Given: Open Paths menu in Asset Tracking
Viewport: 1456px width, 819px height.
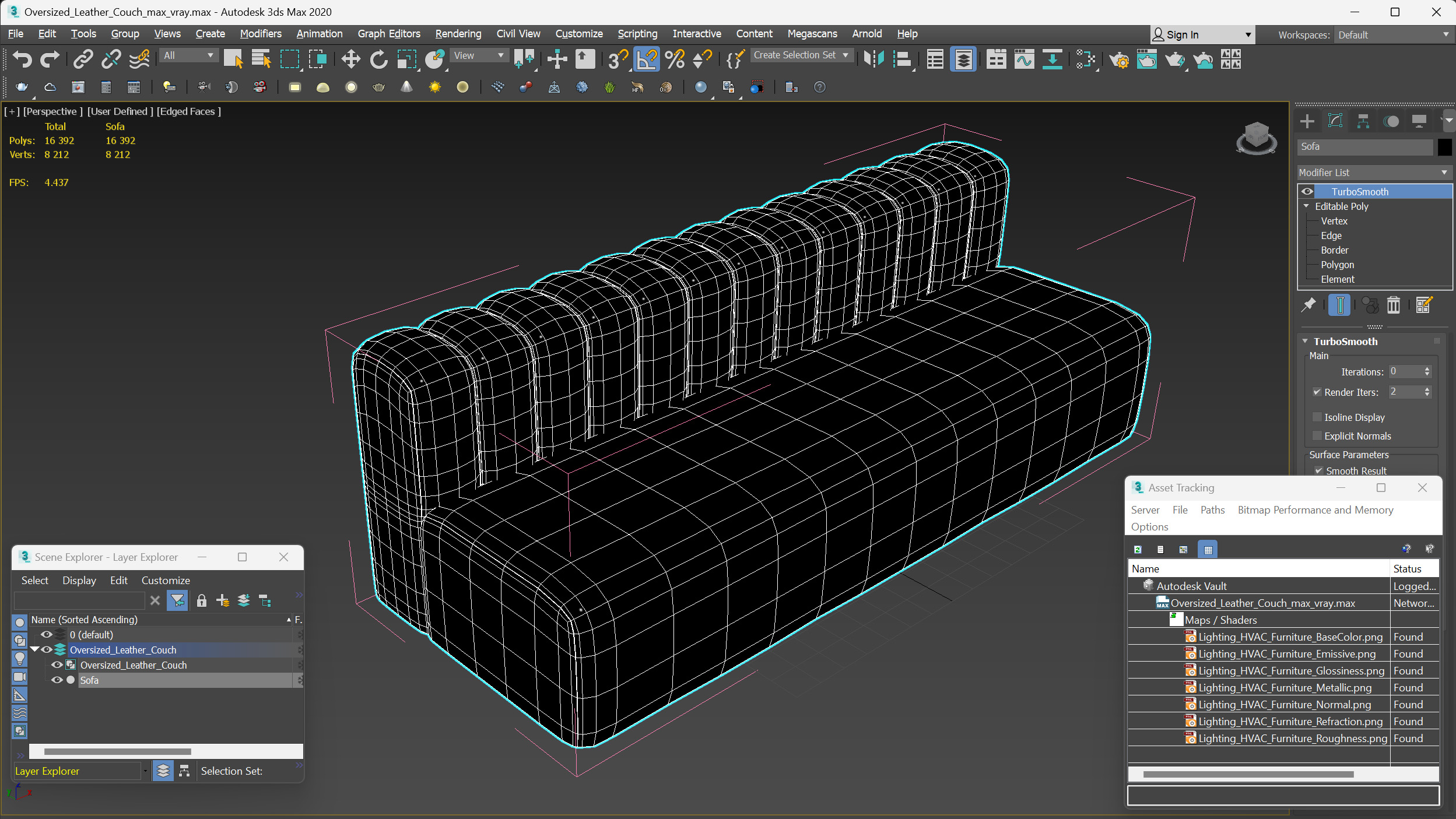Looking at the screenshot, I should click(1212, 510).
